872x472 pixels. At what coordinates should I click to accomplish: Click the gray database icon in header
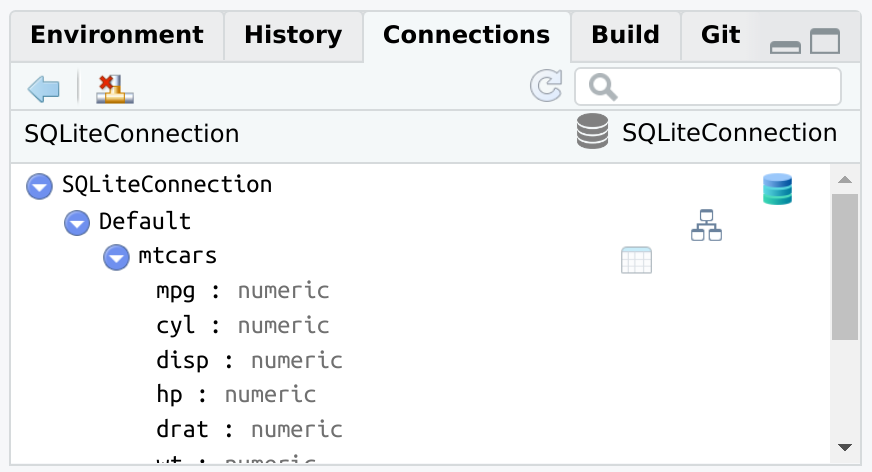click(x=593, y=133)
